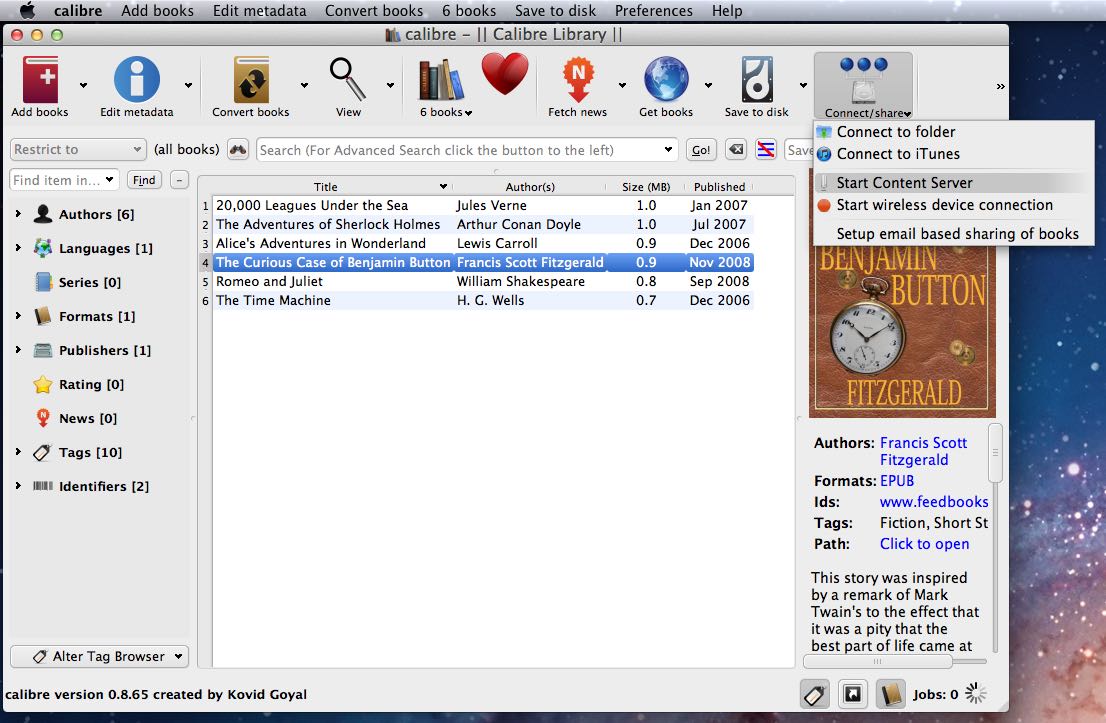Open the Click to open path link
This screenshot has height=723, width=1106.
(924, 544)
